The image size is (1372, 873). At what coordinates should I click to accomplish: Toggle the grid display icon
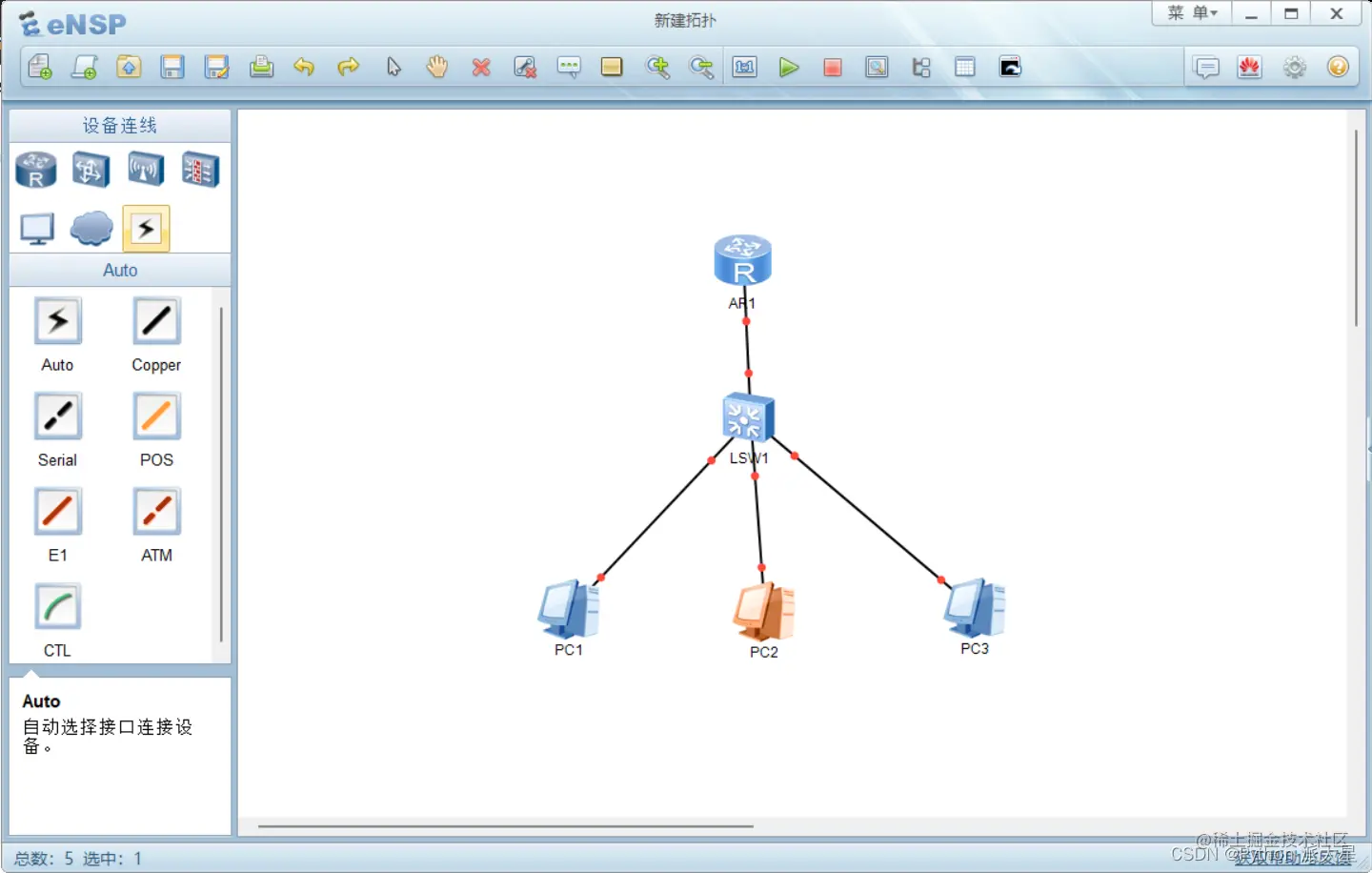click(x=964, y=67)
